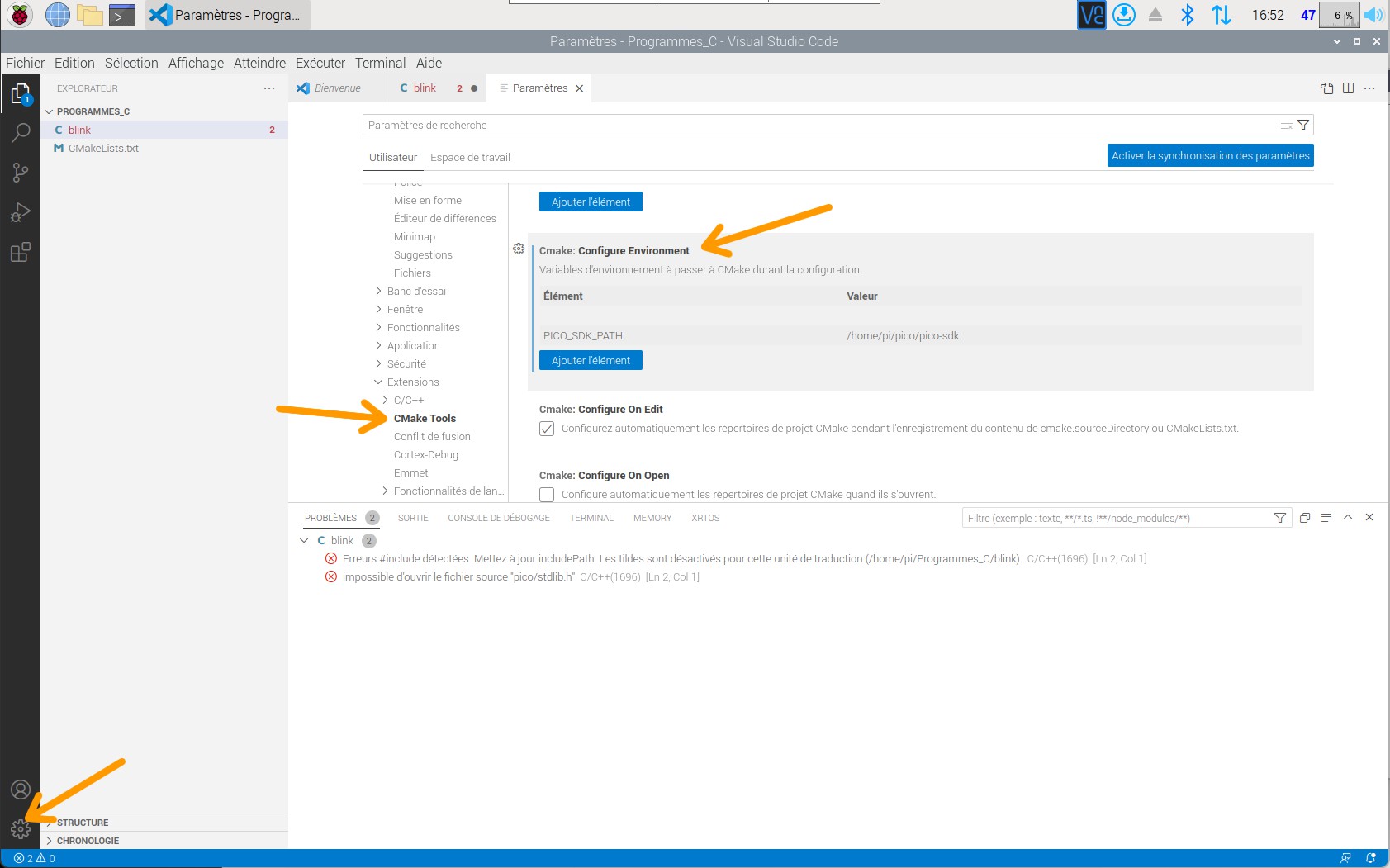Open Raspberry Pi main menu
The height and width of the screenshot is (868, 1390).
pyautogui.click(x=20, y=15)
